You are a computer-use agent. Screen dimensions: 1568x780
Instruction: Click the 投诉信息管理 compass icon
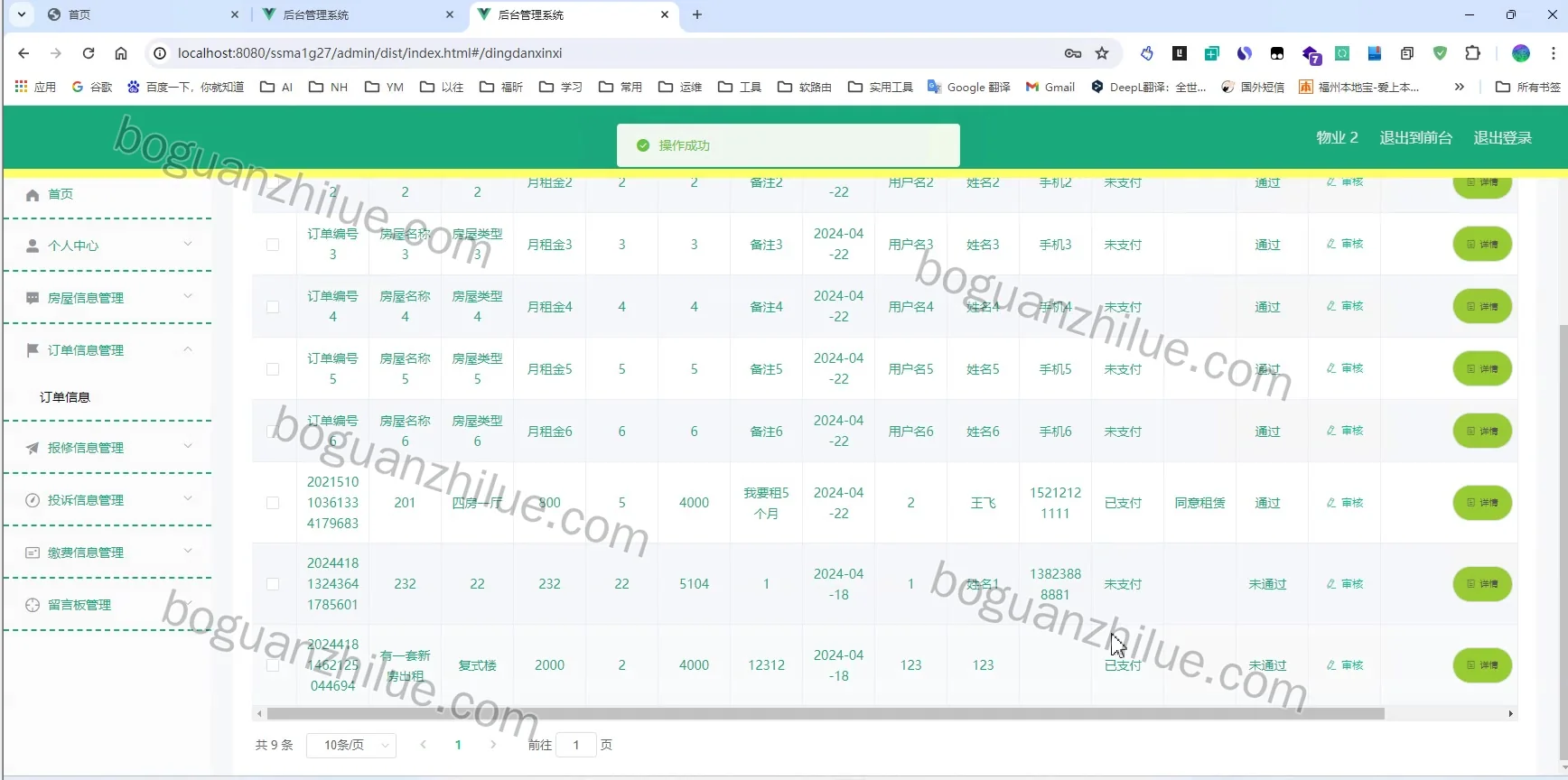click(33, 500)
